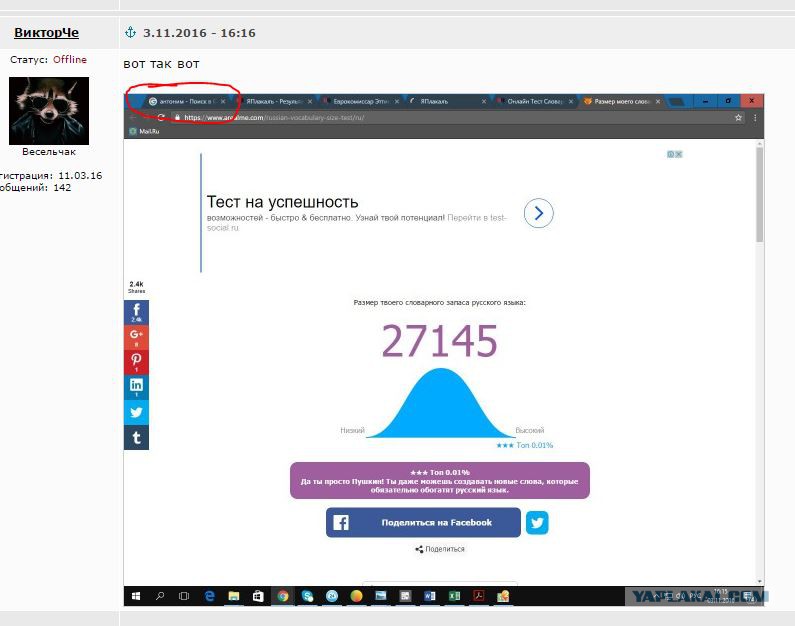Close the advertisement with X icon

(679, 154)
